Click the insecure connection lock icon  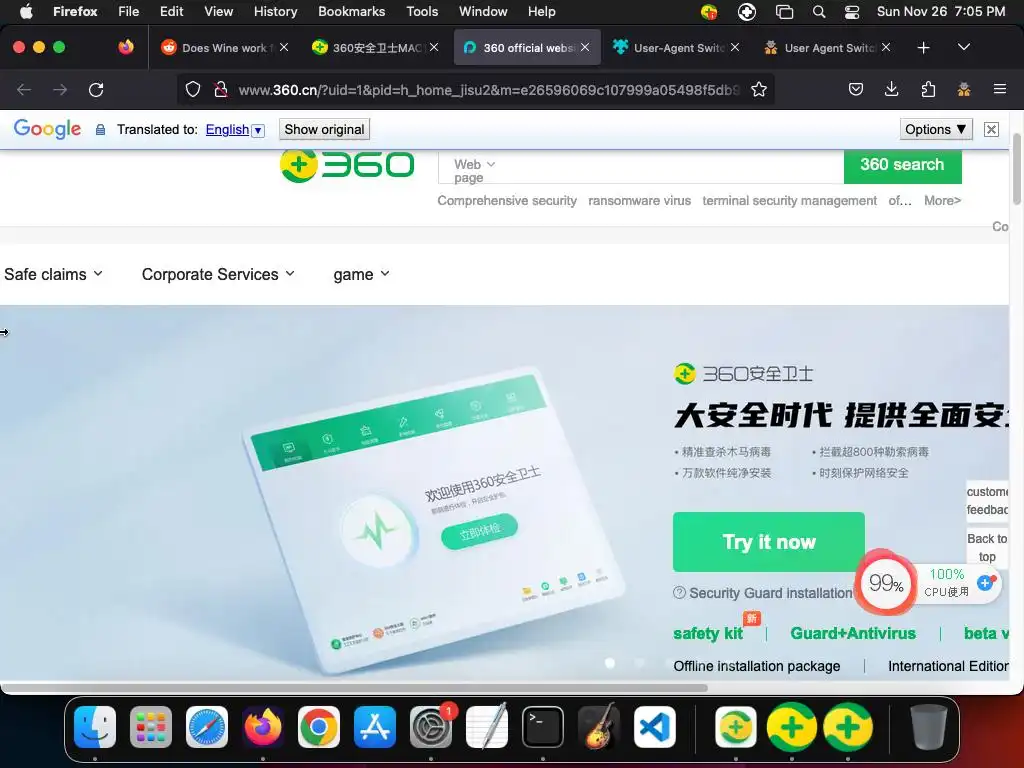(221, 89)
